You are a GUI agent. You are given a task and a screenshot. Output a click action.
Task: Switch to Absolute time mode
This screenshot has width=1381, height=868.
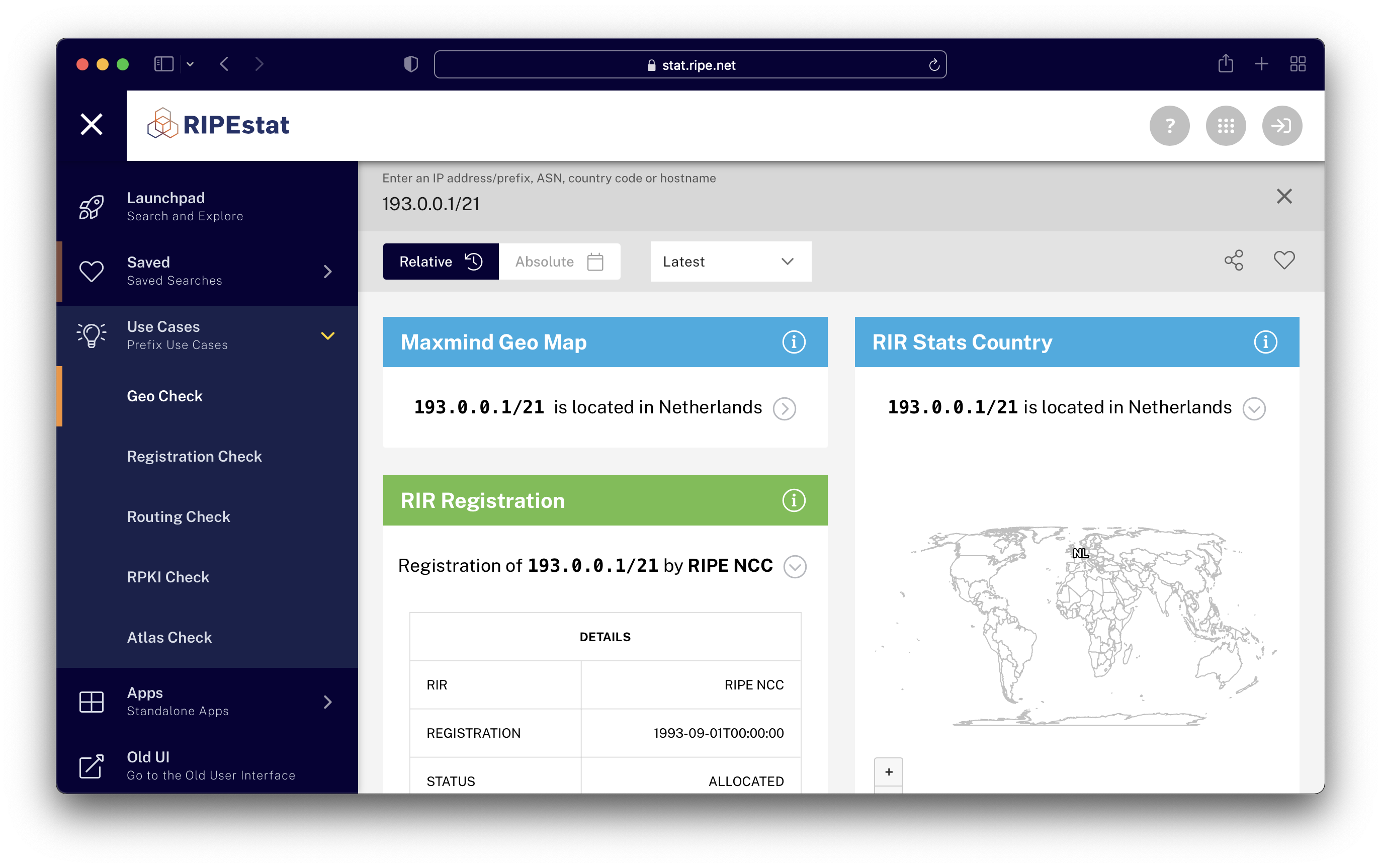tap(559, 262)
